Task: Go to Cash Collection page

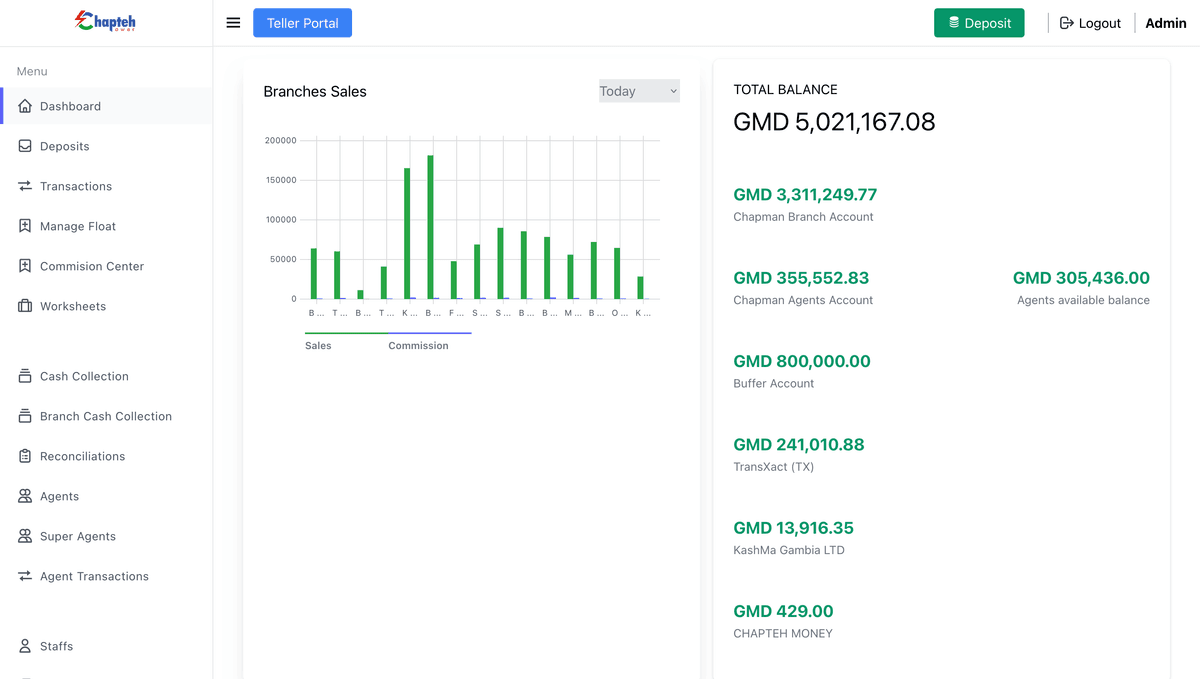Action: tap(84, 376)
